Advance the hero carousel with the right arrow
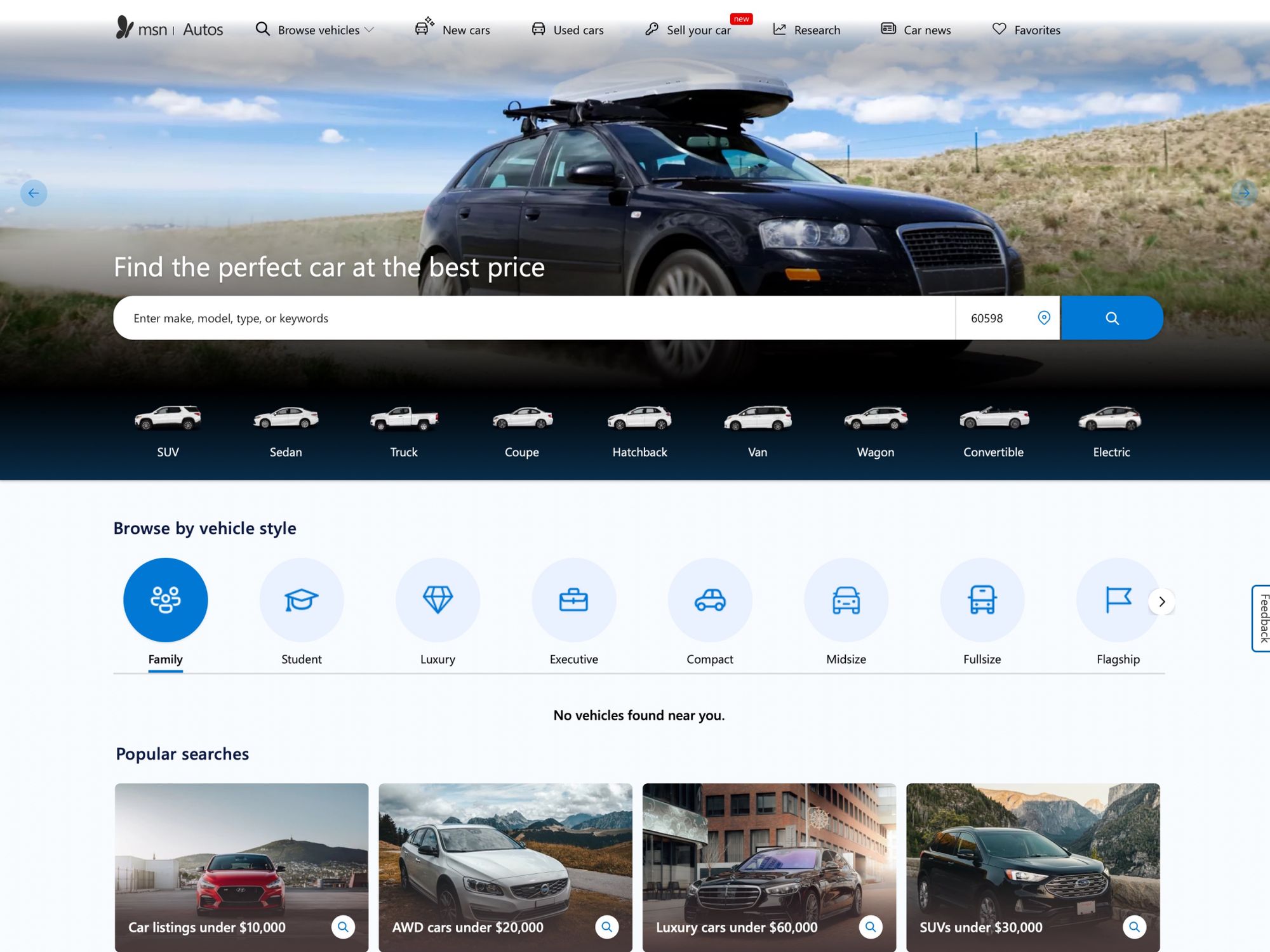Screen dimensions: 1270x952 (x=1243, y=192)
